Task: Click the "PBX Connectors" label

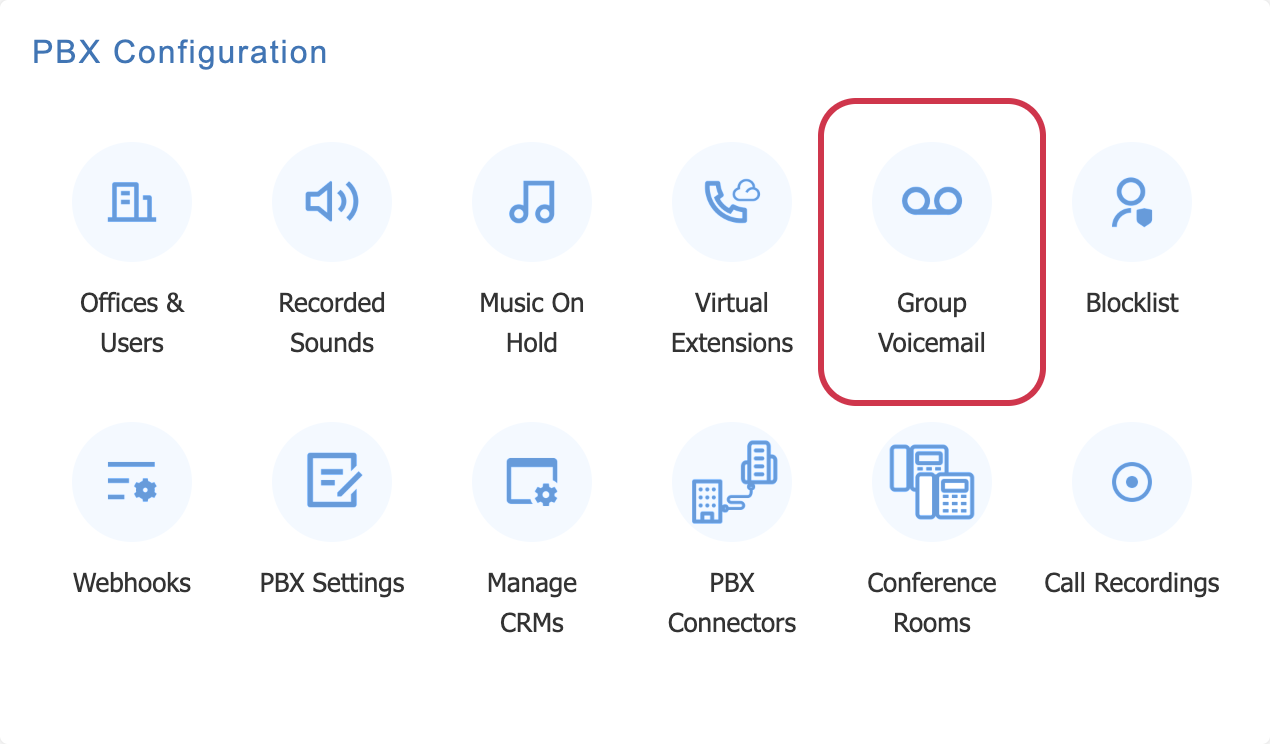Action: coord(732,603)
